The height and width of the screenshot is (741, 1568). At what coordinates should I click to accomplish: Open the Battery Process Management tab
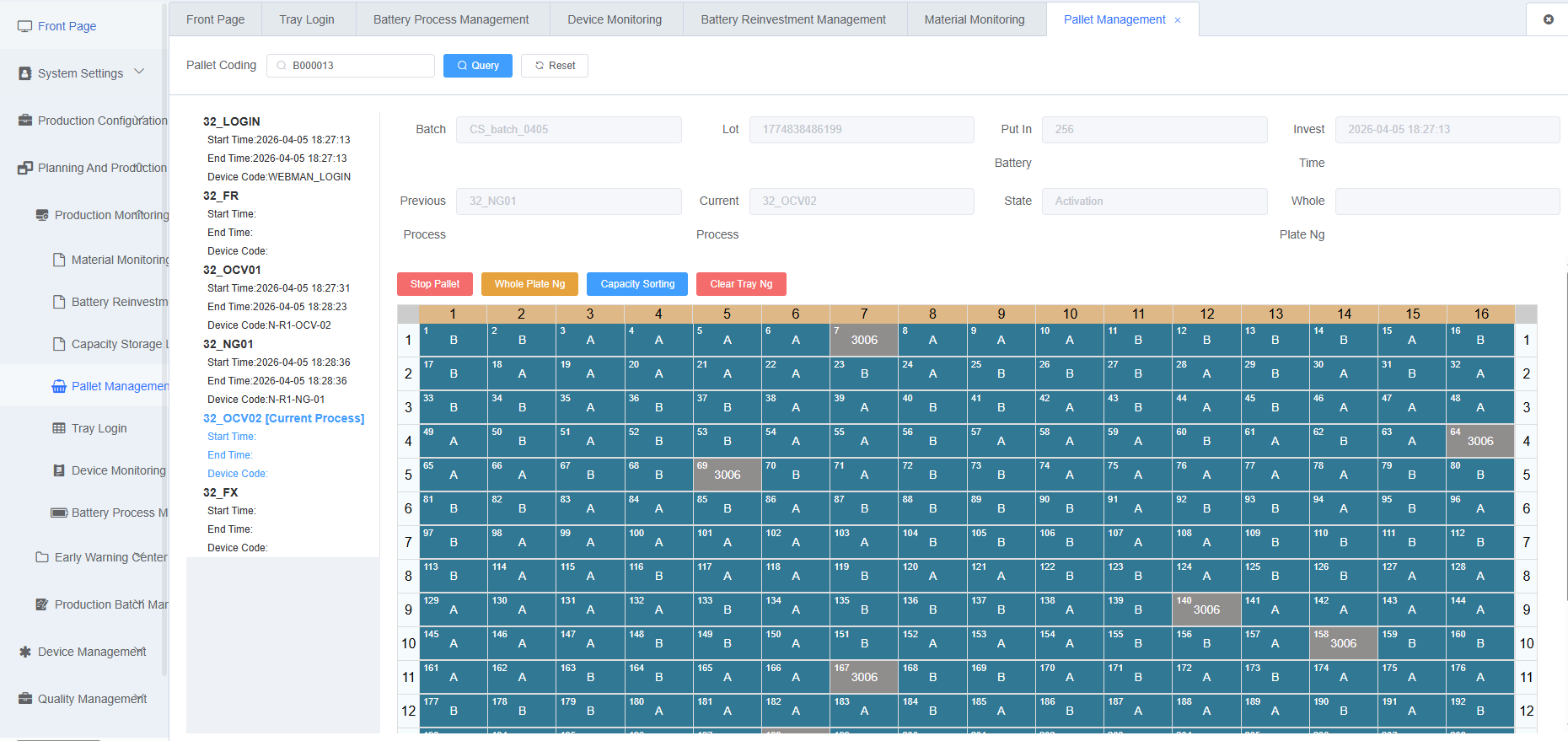click(x=451, y=19)
